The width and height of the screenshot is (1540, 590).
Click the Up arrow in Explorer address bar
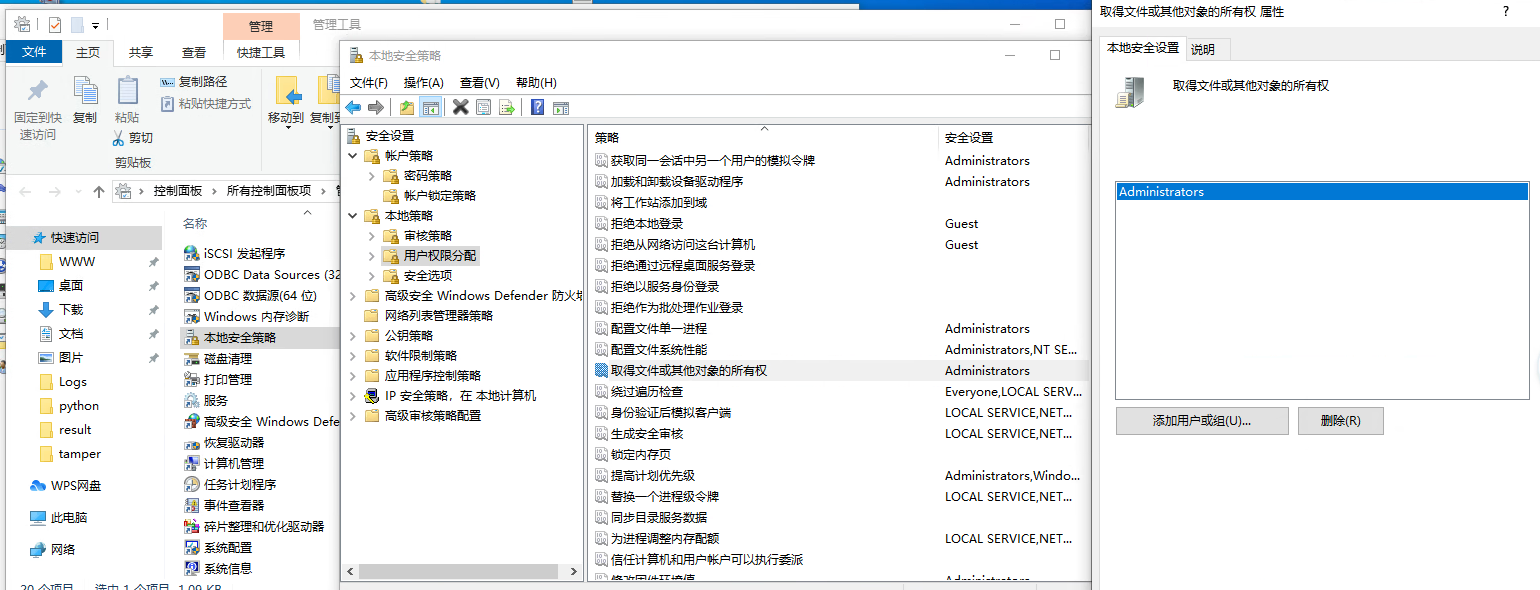coord(98,191)
